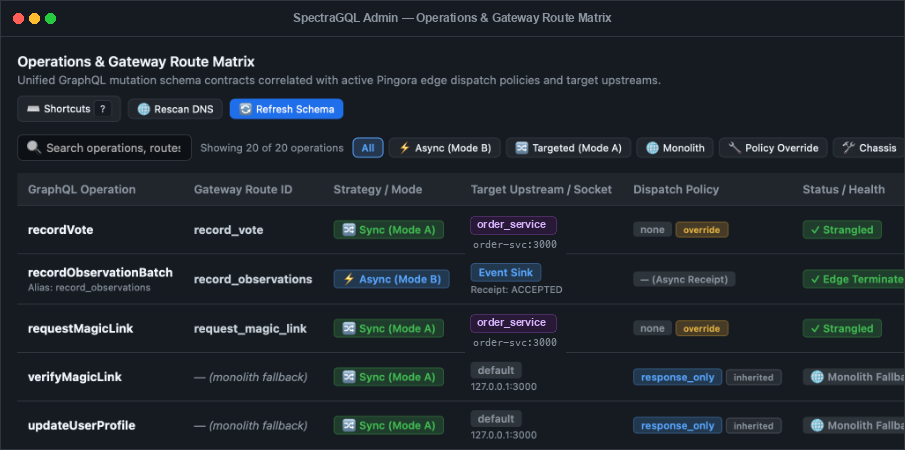Image resolution: width=905 pixels, height=450 pixels.
Task: Click the Receipt: ACCEPTED text
Action: [516, 290]
